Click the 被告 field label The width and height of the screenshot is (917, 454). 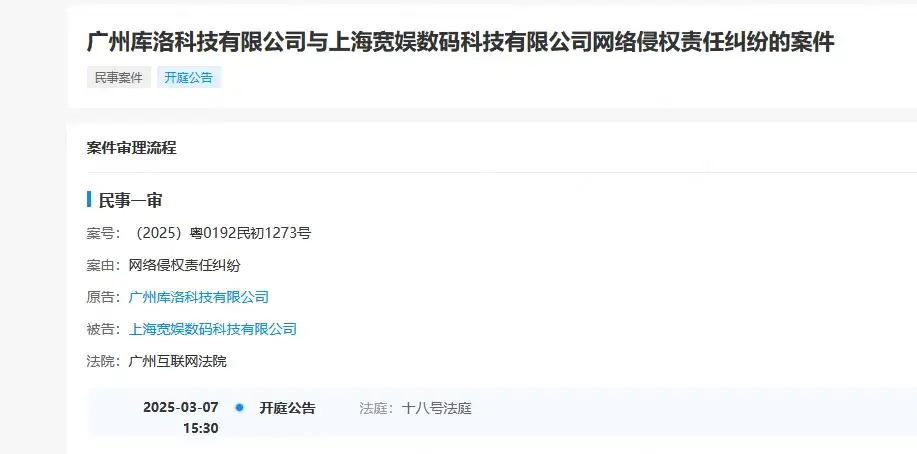point(101,329)
